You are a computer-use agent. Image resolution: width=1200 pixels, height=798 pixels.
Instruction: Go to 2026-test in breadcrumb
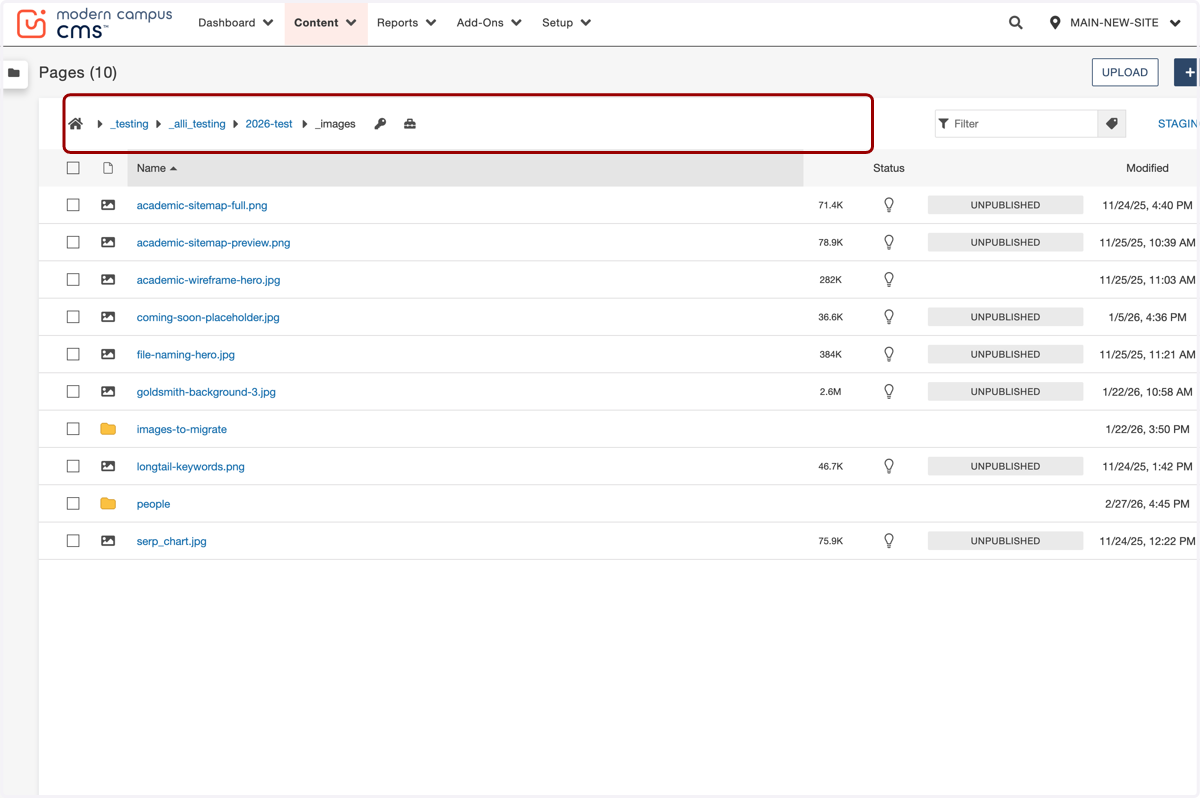(269, 124)
